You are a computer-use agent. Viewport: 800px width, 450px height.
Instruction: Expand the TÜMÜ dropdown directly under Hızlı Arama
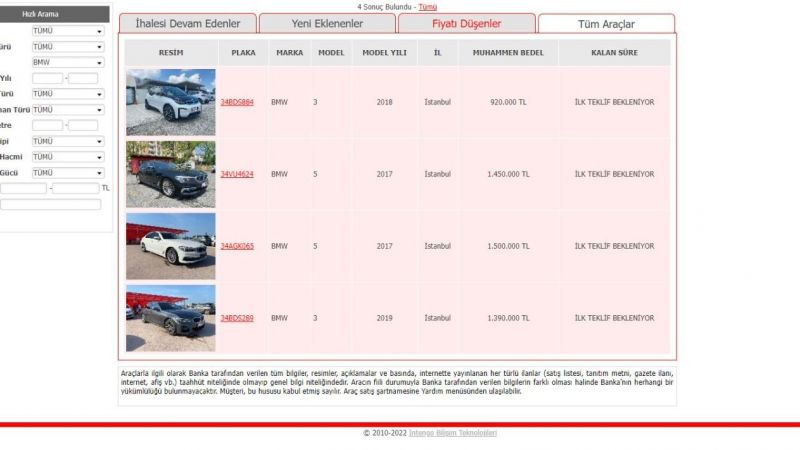(68, 31)
